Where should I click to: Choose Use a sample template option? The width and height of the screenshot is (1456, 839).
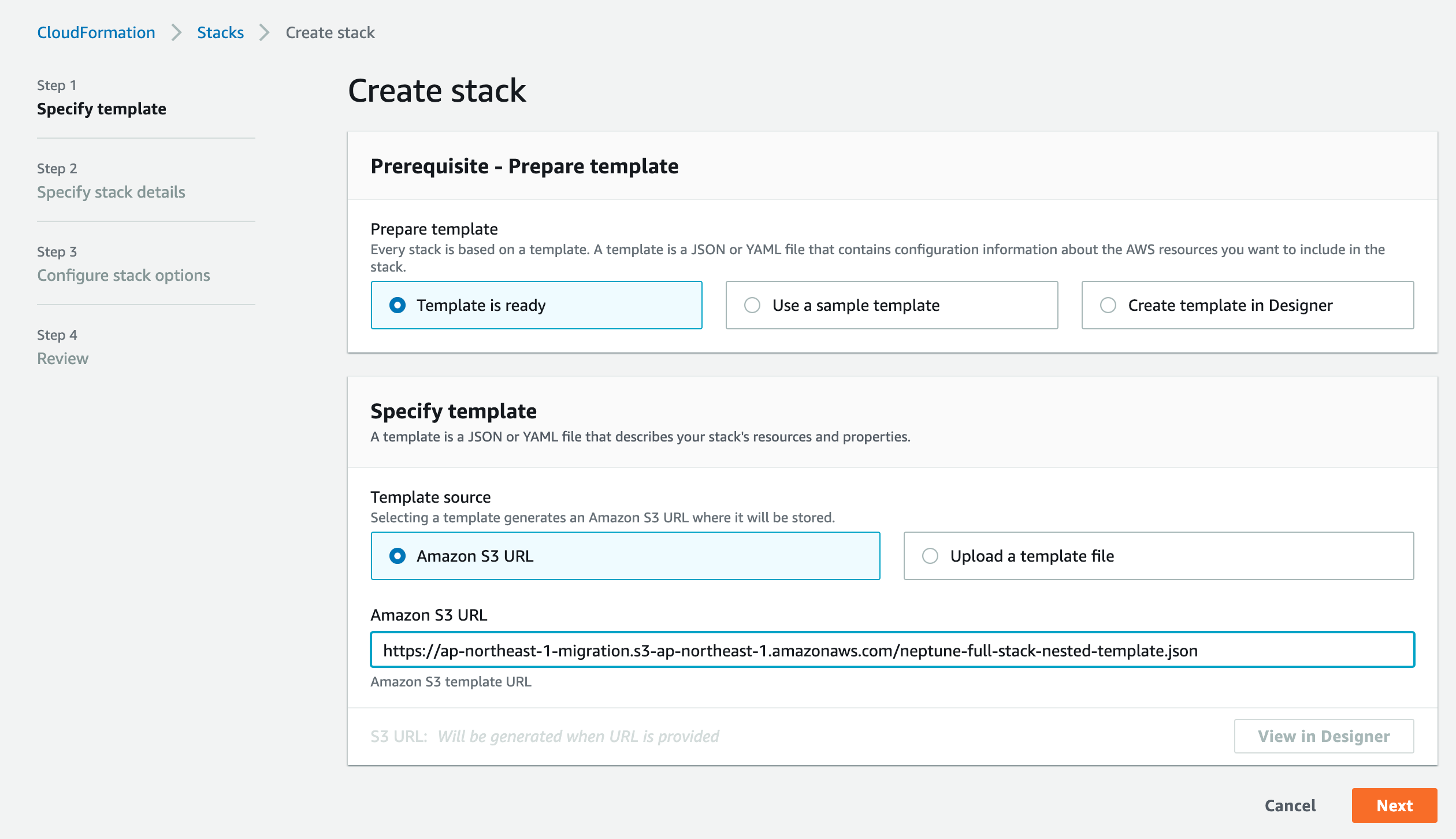tap(752, 305)
